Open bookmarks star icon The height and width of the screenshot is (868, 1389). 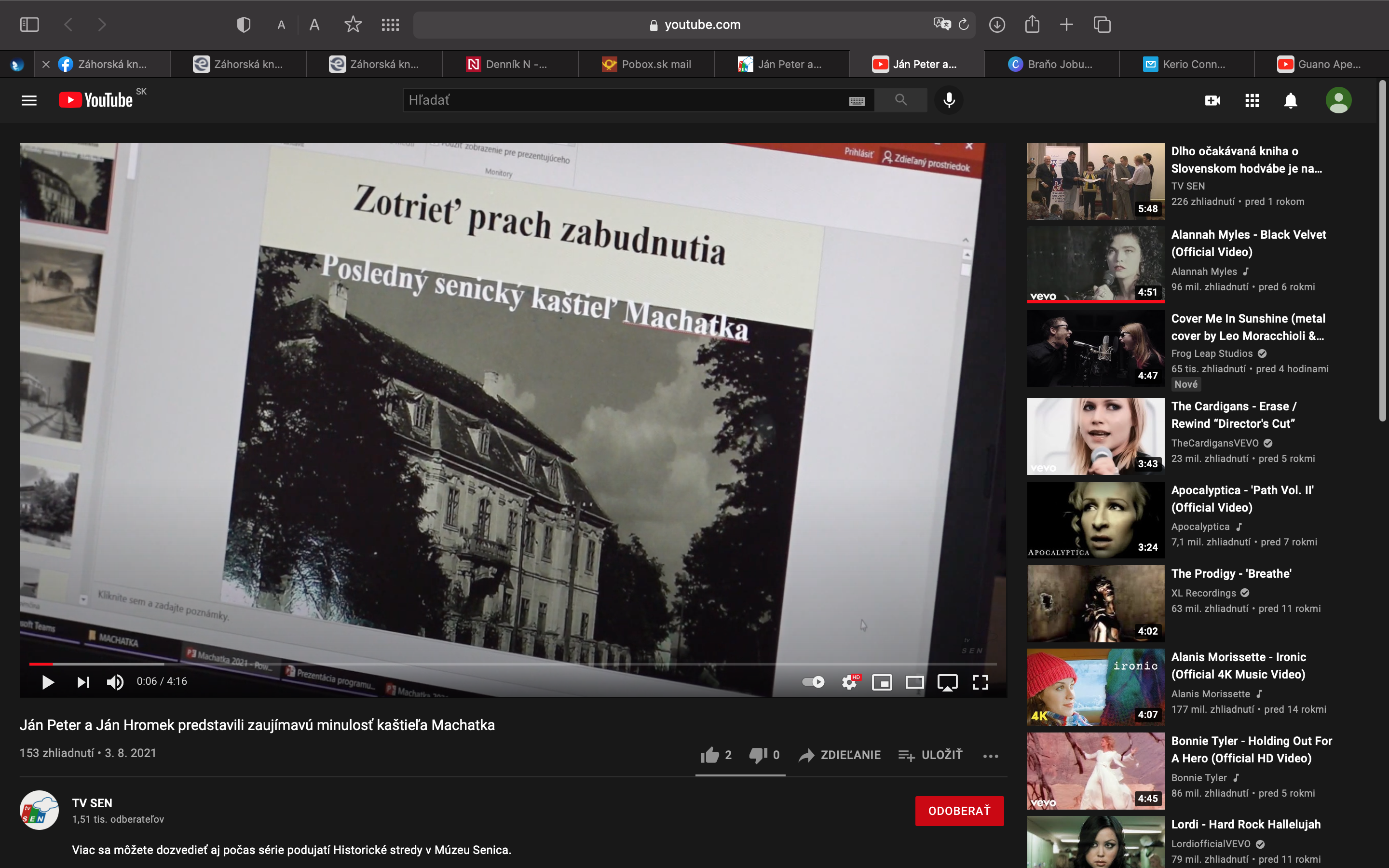pos(353,24)
